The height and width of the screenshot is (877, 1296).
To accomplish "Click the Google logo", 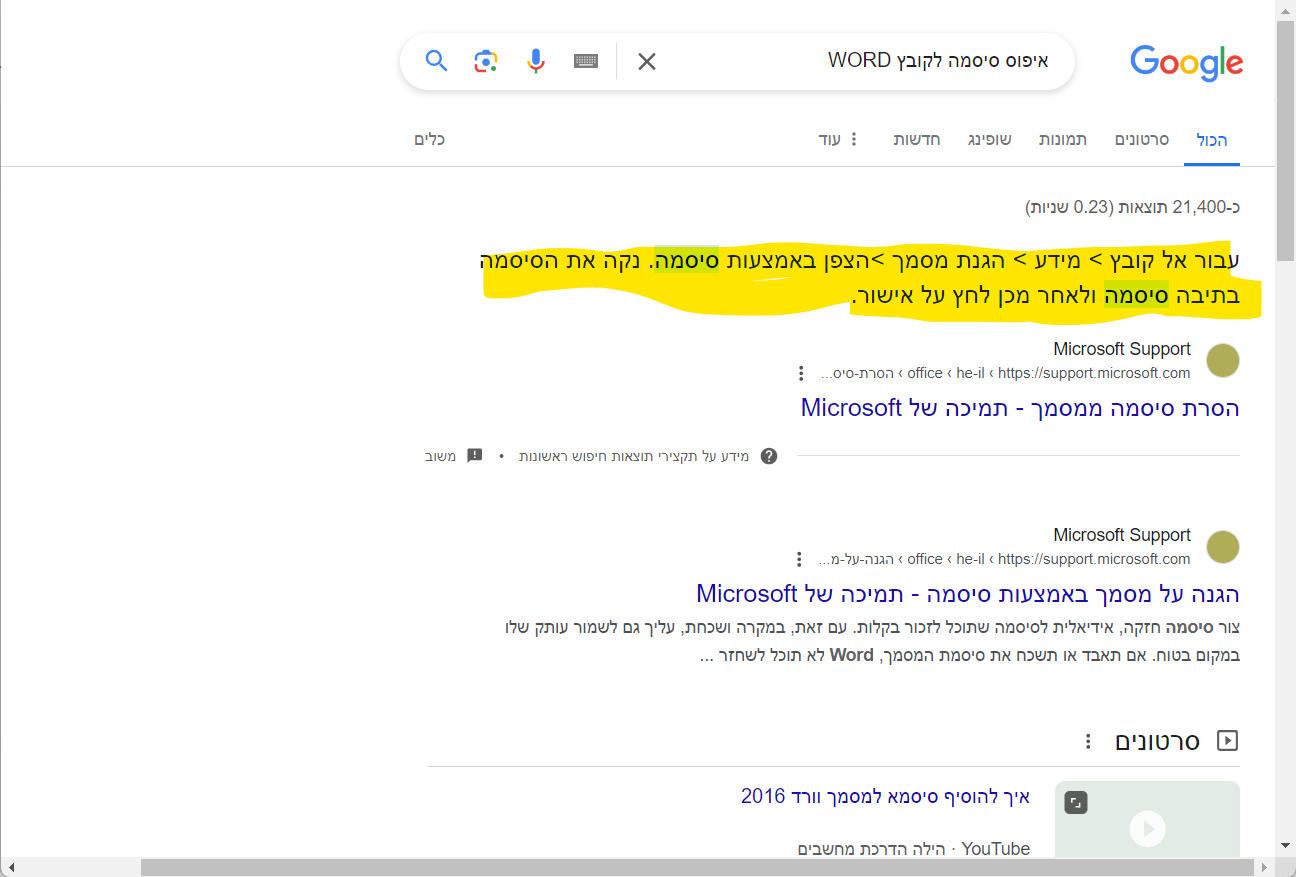I will coord(1186,63).
